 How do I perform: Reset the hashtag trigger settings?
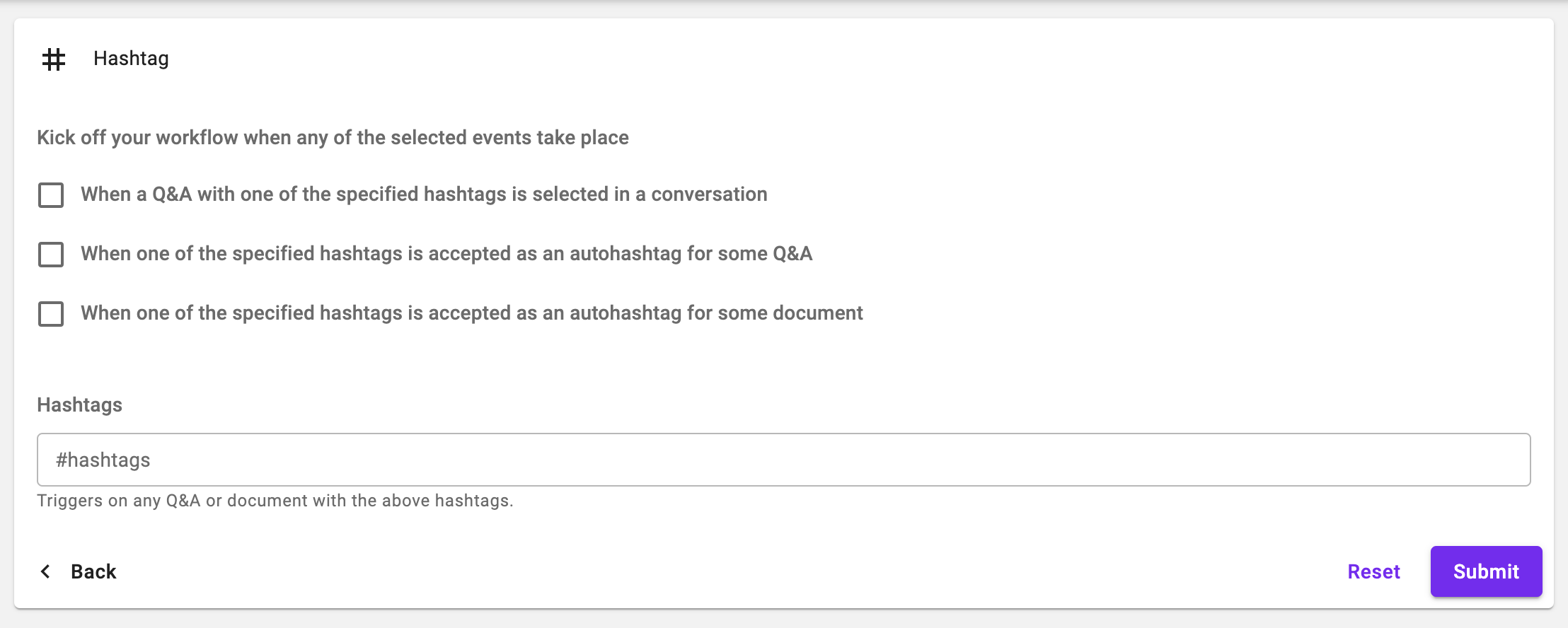[x=1373, y=571]
